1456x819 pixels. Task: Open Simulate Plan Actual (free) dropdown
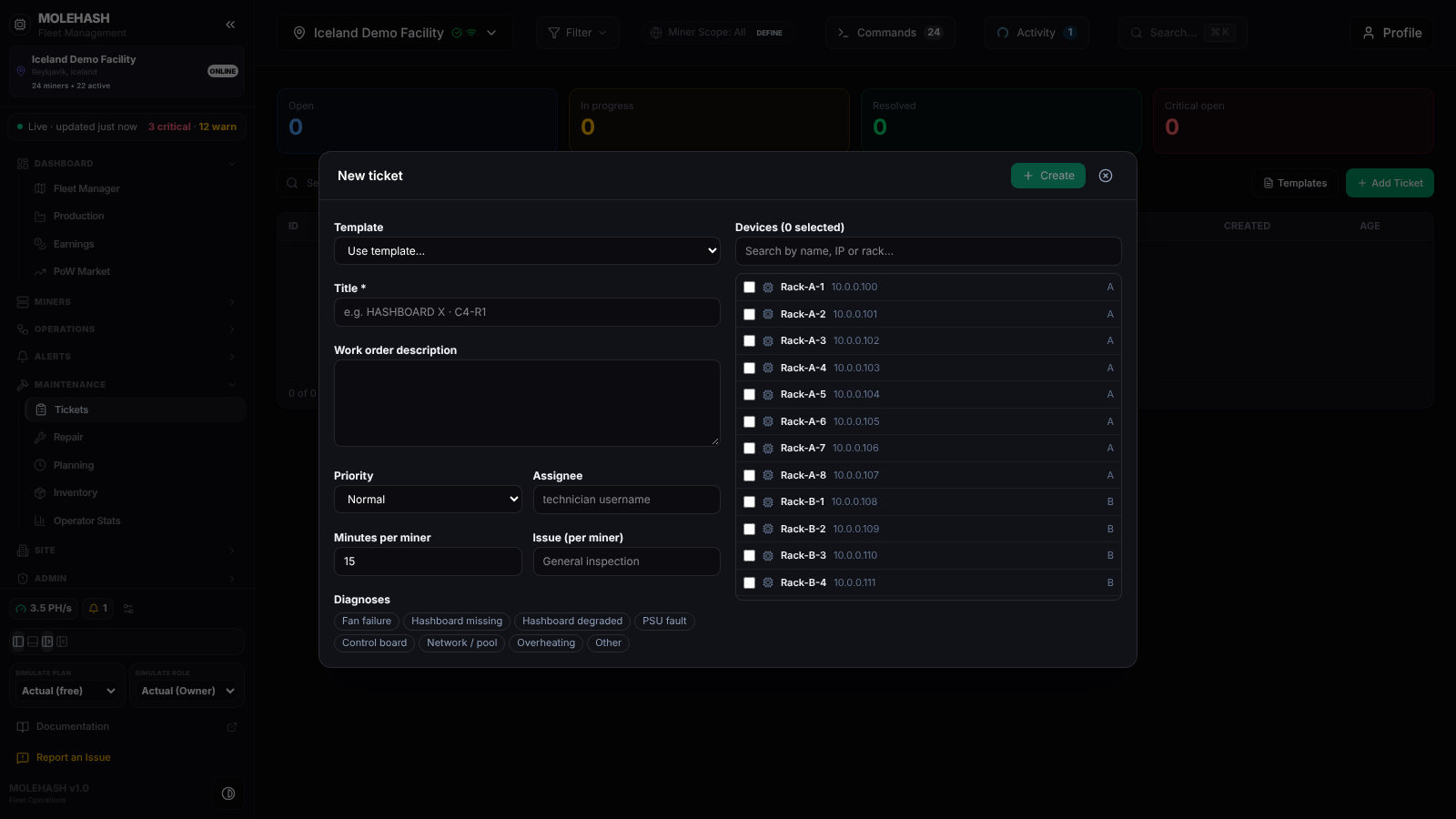tap(68, 692)
